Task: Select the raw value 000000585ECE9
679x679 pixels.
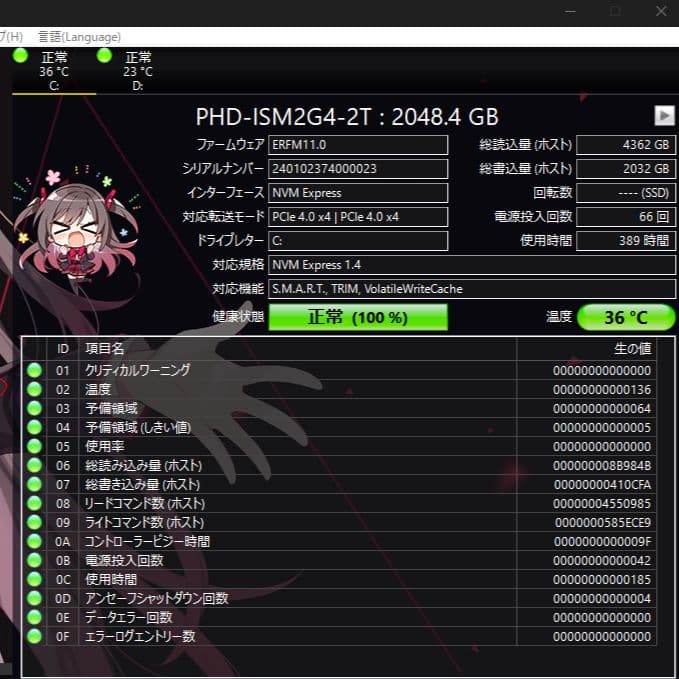Action: 603,523
